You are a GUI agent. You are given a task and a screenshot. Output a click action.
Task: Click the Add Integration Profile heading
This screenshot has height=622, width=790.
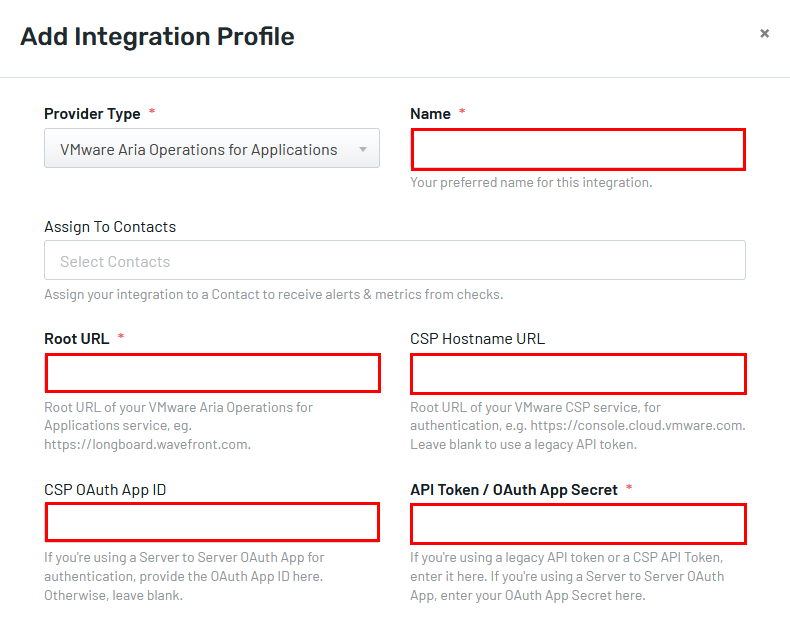157,37
